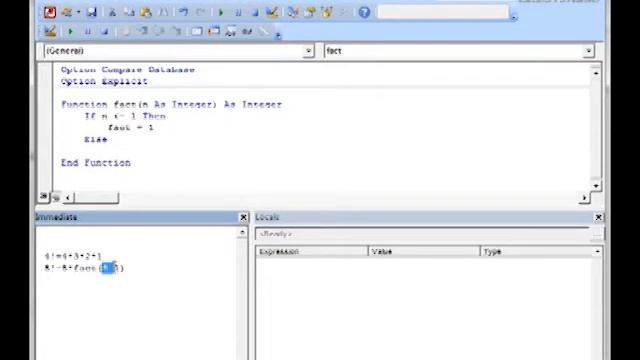Click the Locals call stack ellipsis button
The width and height of the screenshot is (640, 360).
pos(597,234)
